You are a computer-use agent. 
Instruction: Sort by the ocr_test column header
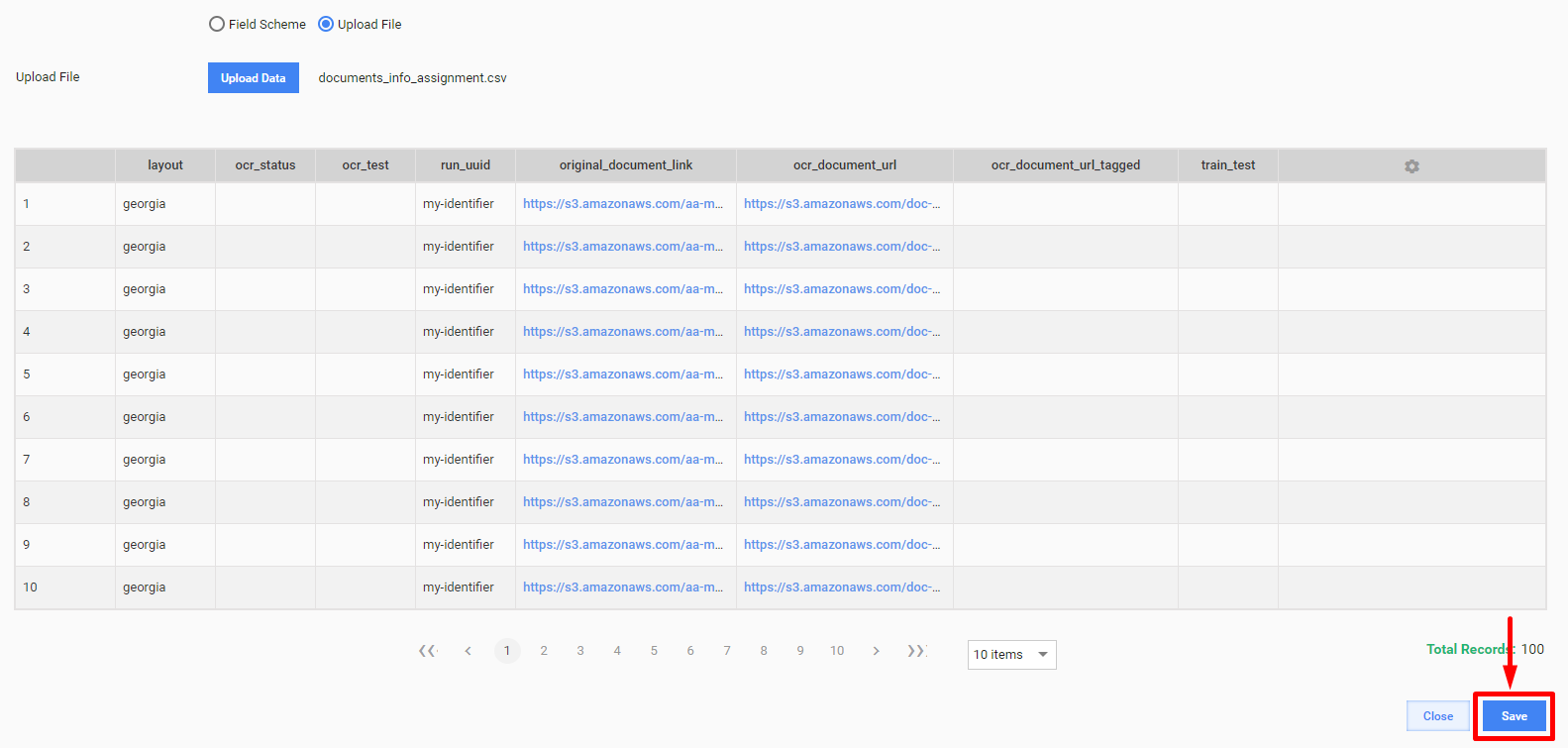366,165
